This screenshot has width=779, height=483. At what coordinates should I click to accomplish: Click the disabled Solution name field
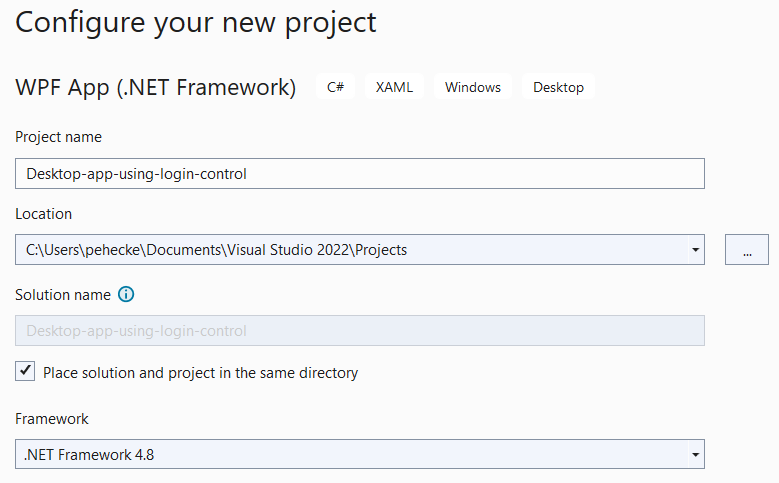[x=360, y=331]
